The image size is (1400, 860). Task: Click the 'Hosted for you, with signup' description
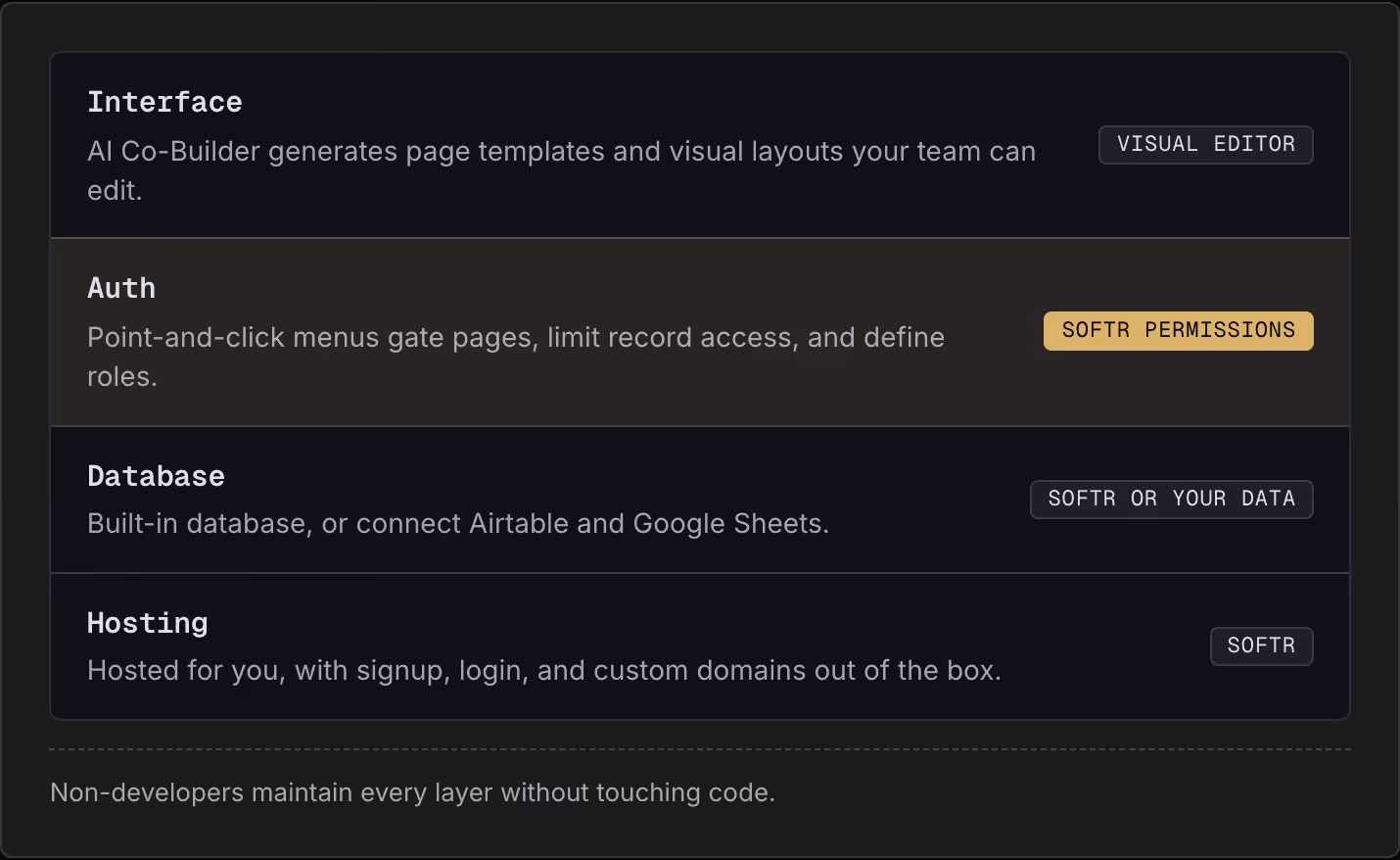pyautogui.click(x=544, y=671)
